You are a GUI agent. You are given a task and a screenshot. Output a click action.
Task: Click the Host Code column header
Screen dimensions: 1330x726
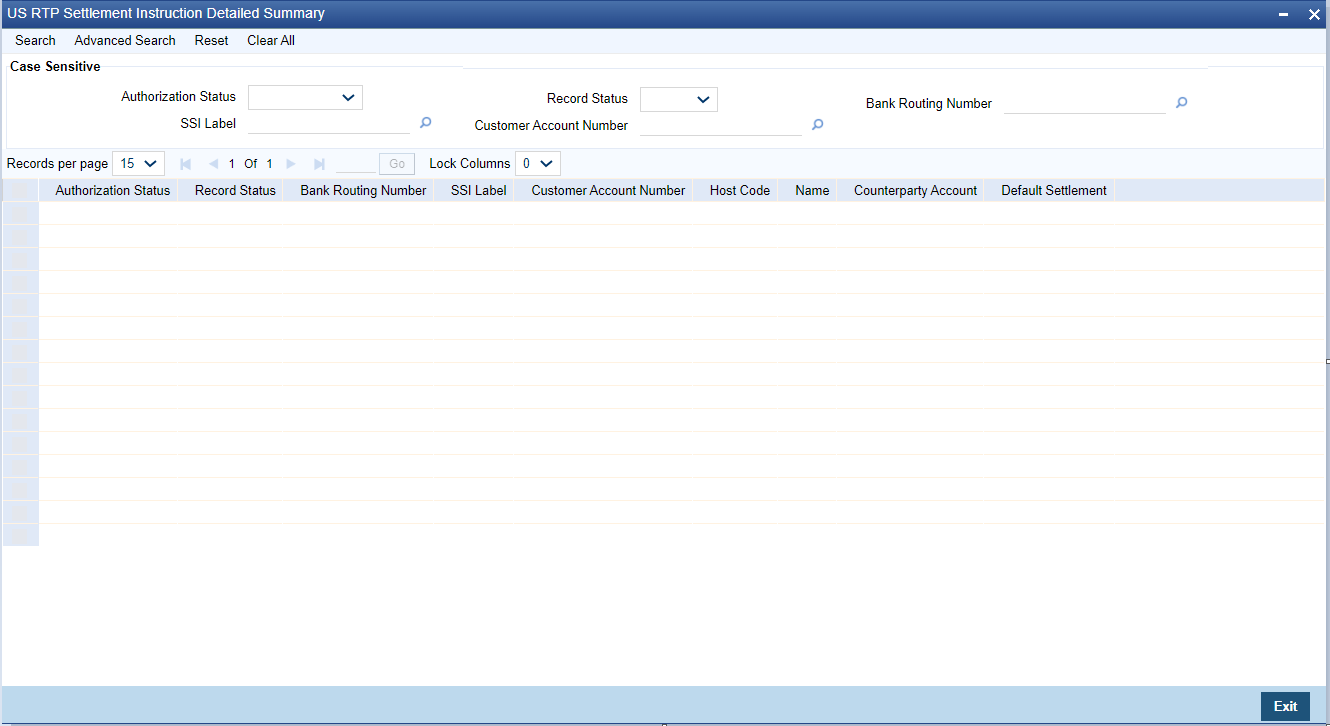point(740,190)
